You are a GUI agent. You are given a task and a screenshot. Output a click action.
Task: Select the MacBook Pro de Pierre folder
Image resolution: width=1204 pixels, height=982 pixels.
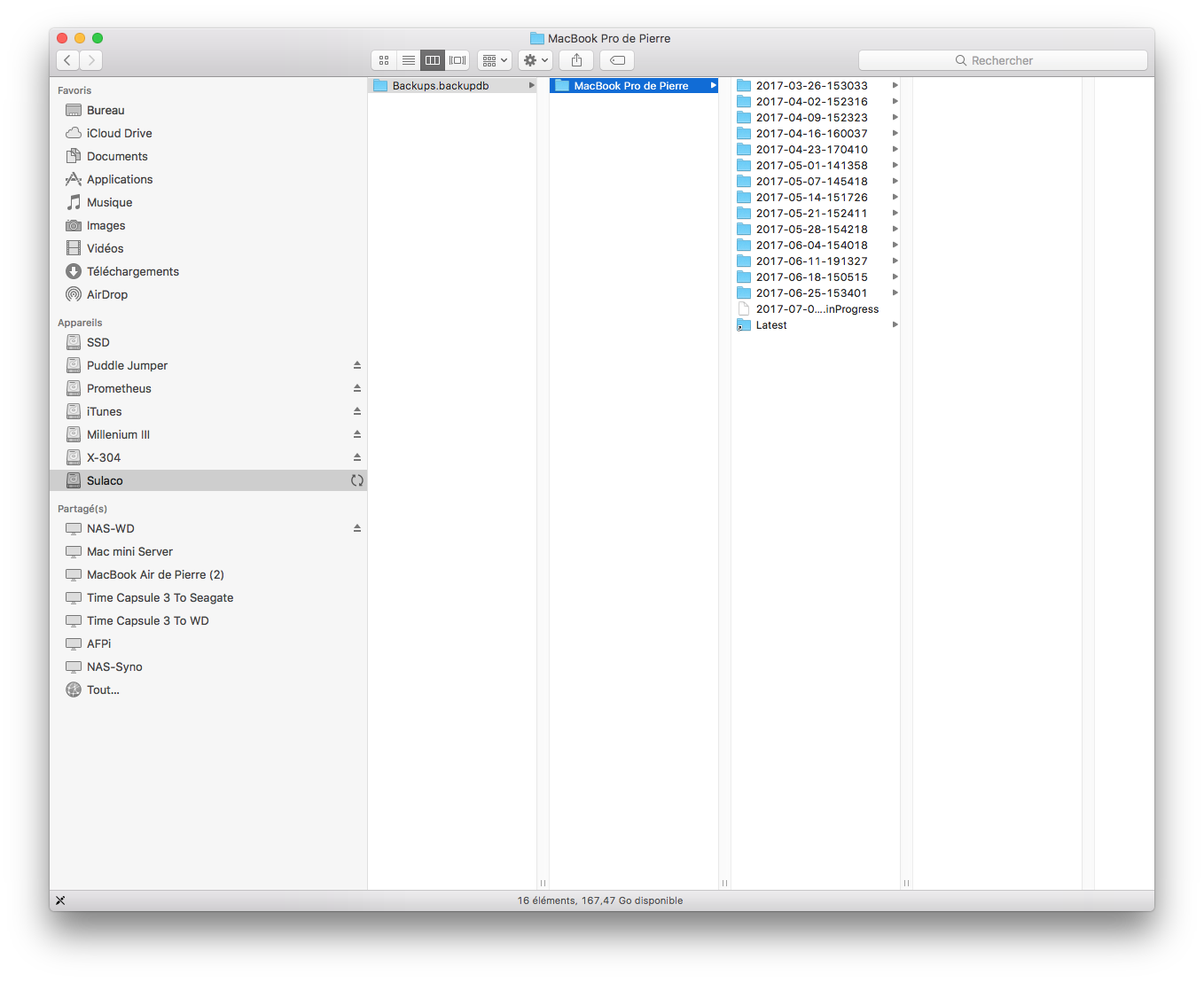(x=634, y=86)
